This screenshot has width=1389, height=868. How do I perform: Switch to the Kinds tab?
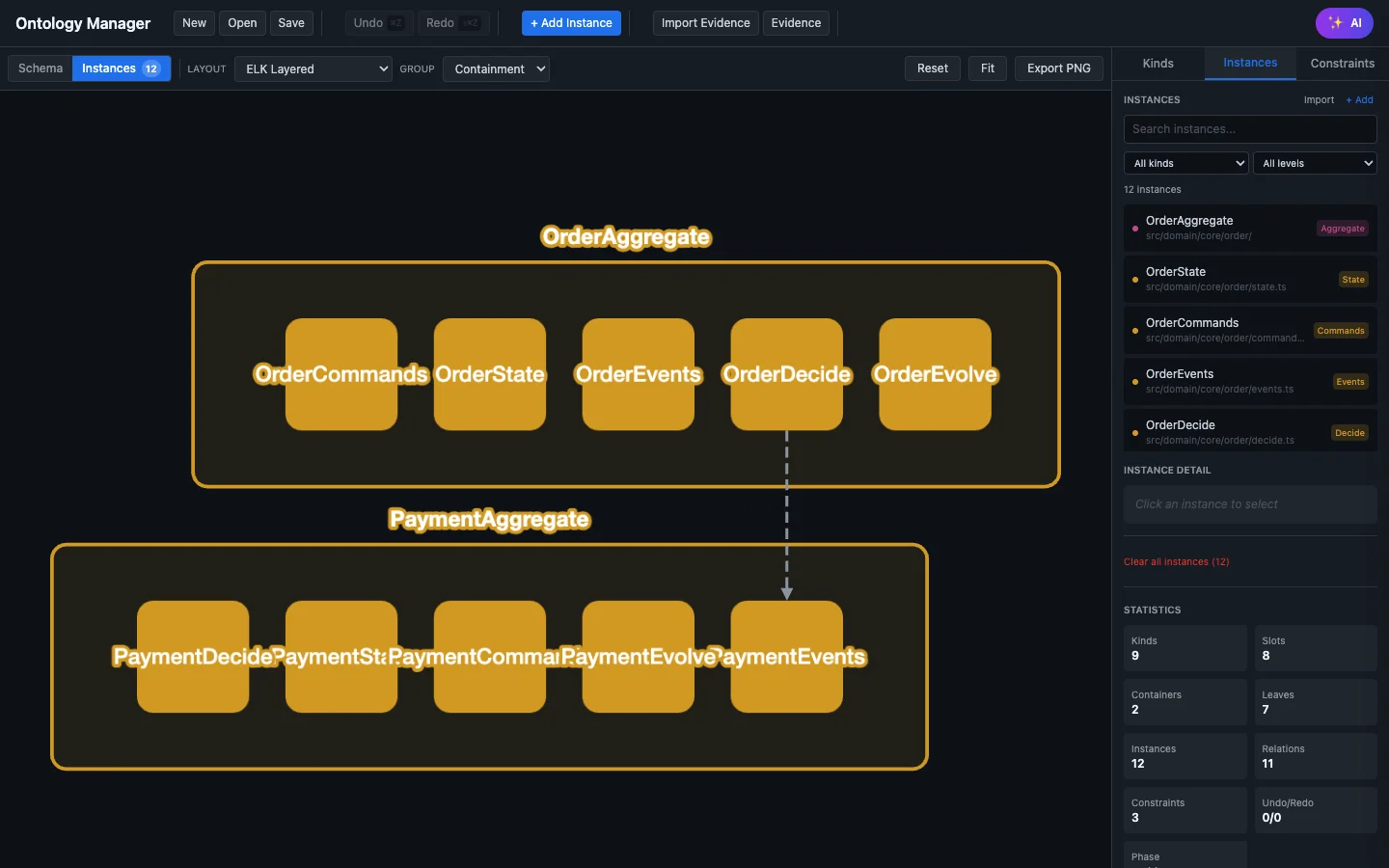[1157, 64]
